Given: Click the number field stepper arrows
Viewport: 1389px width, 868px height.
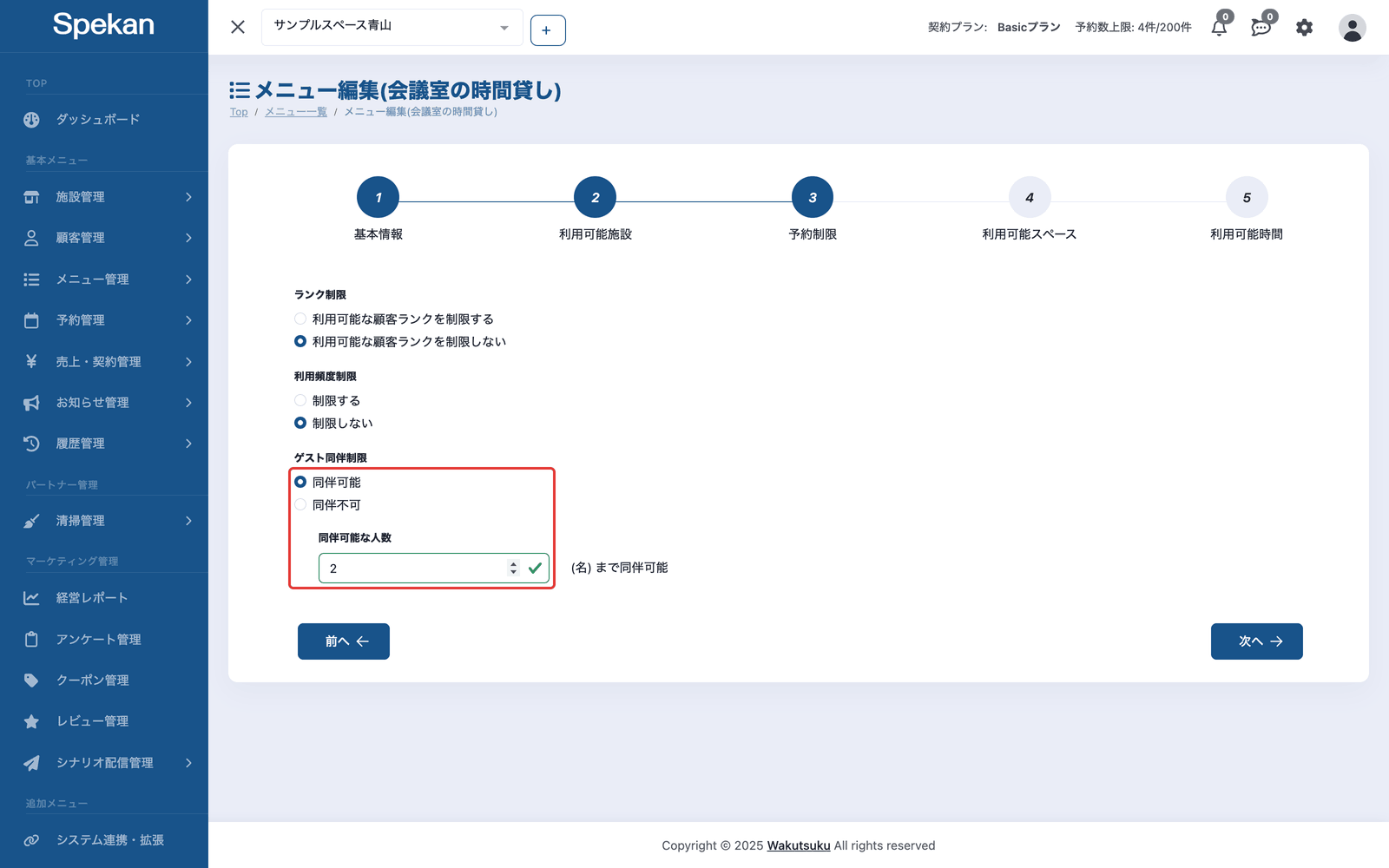Looking at the screenshot, I should [513, 568].
